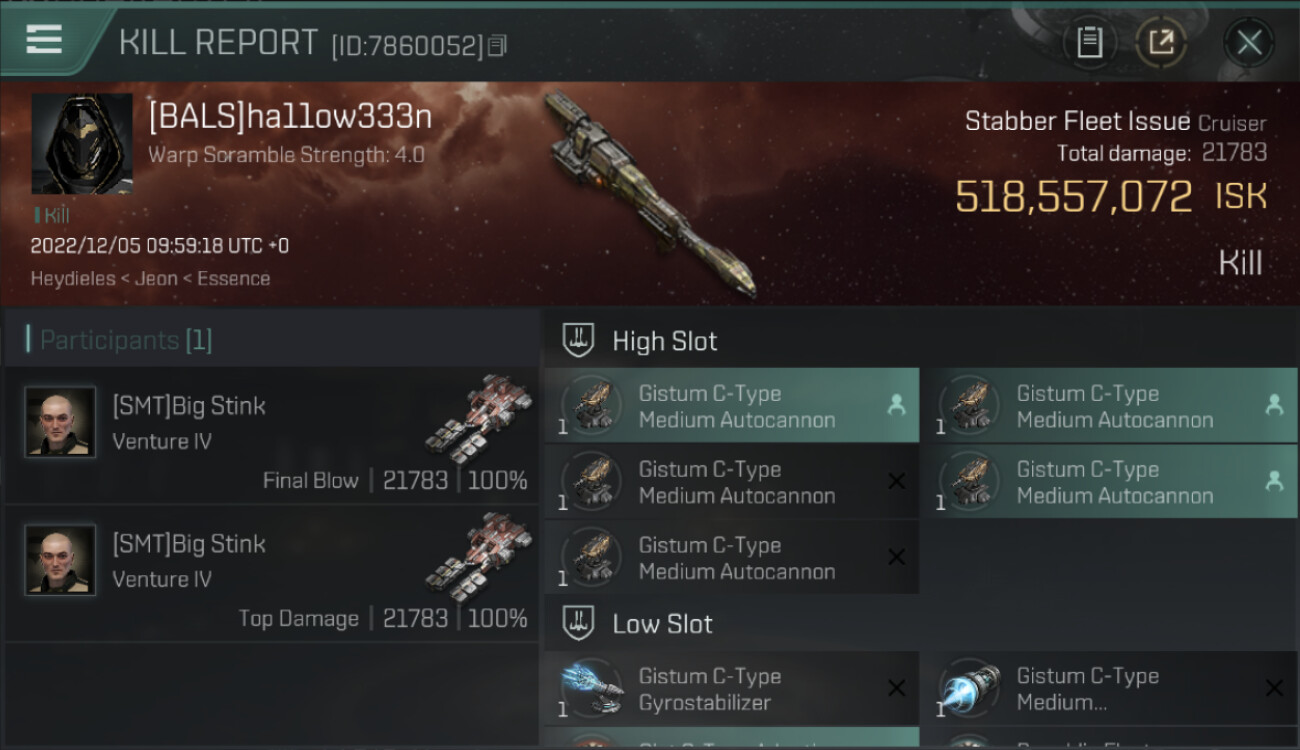Click the Low Slot shield icon
The height and width of the screenshot is (750, 1300).
point(578,623)
